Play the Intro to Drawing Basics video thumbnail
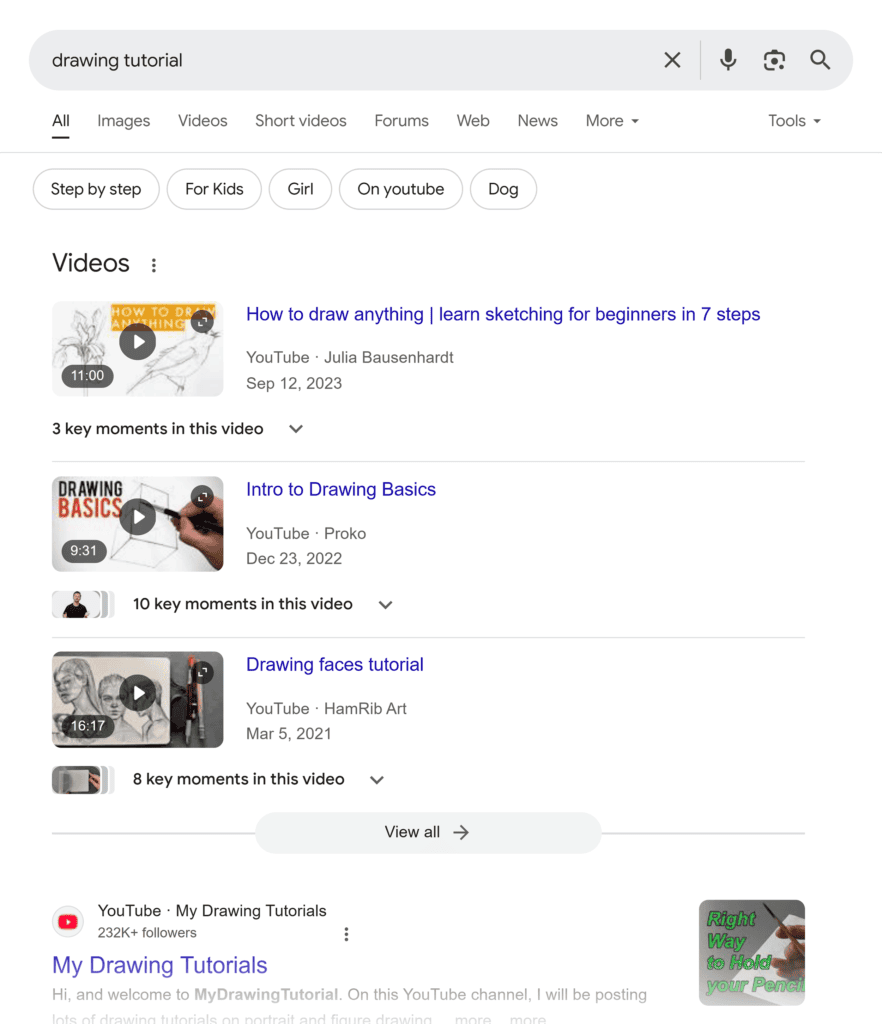This screenshot has width=882, height=1024. click(137, 516)
